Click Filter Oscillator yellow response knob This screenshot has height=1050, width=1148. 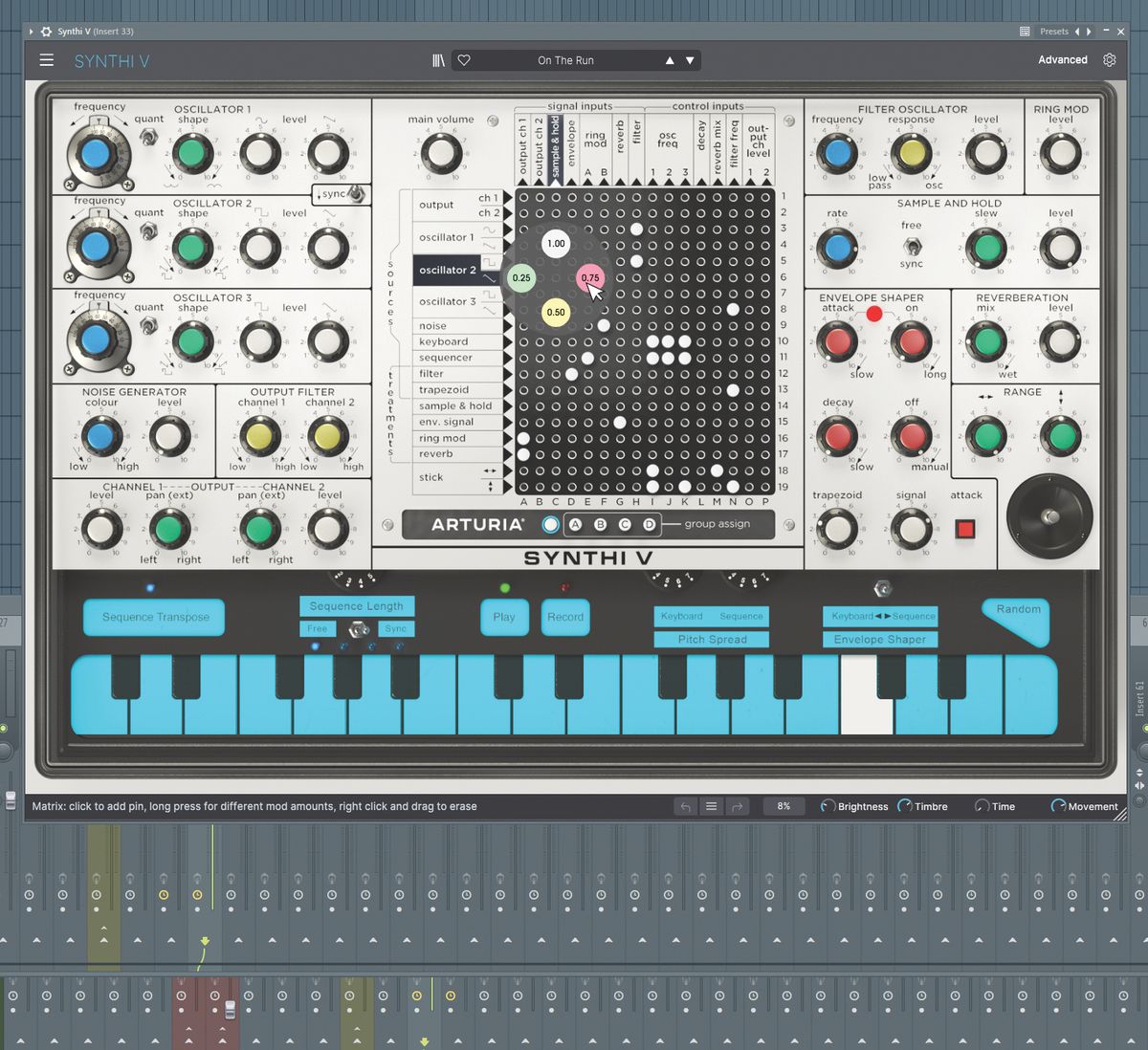[912, 152]
